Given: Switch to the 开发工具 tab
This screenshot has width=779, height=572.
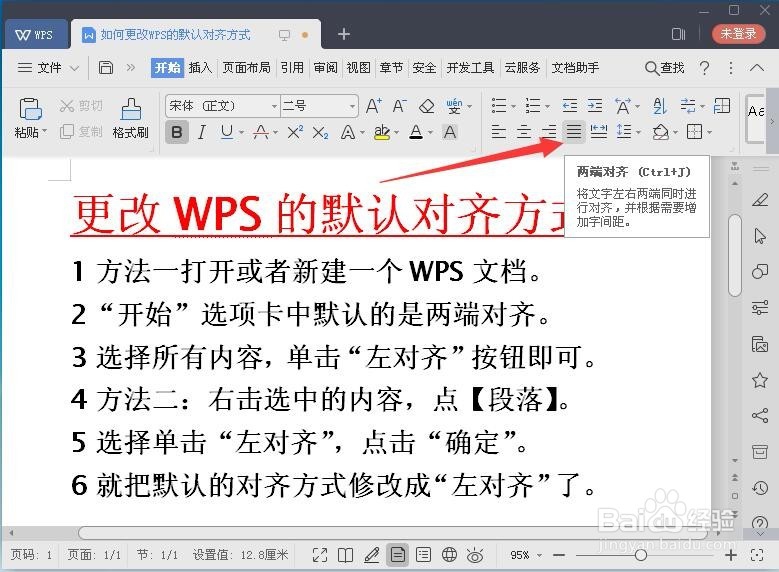Looking at the screenshot, I should [470, 68].
